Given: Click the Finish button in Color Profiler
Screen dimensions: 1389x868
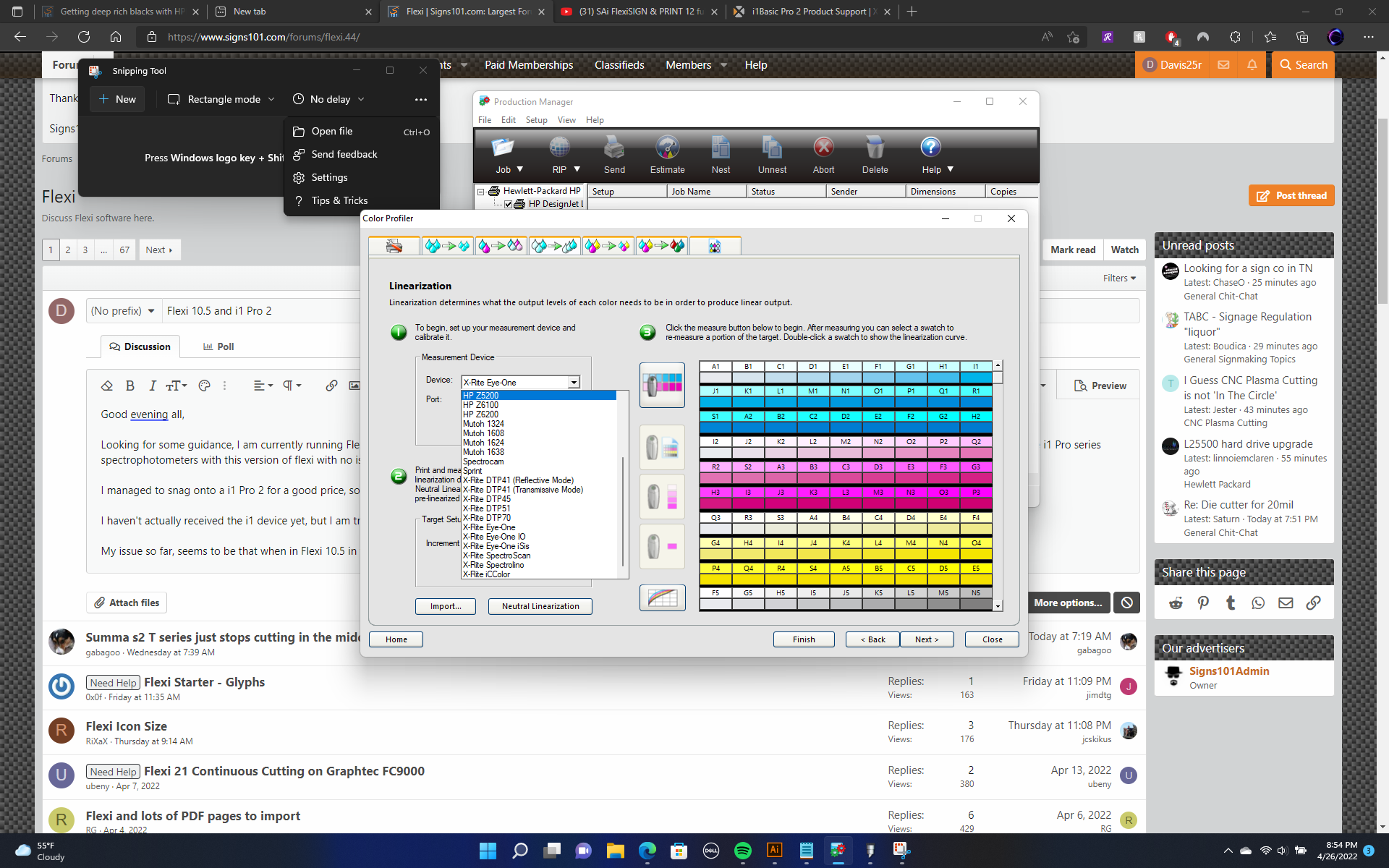Looking at the screenshot, I should click(x=804, y=639).
